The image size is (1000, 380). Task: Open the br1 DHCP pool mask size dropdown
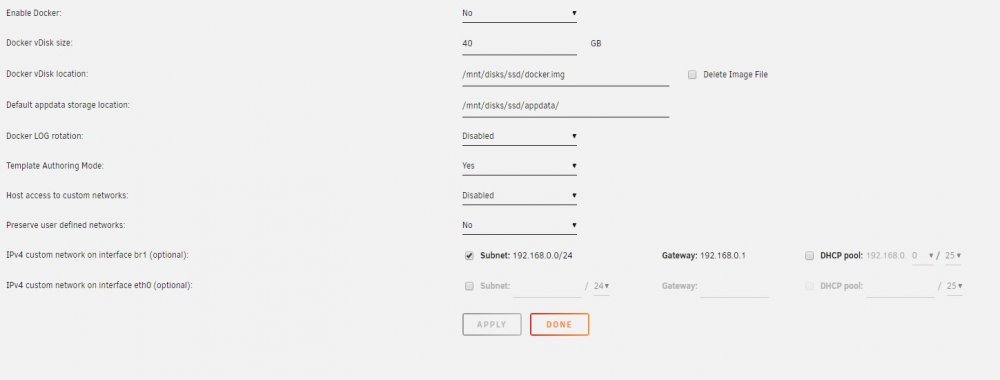(953, 256)
